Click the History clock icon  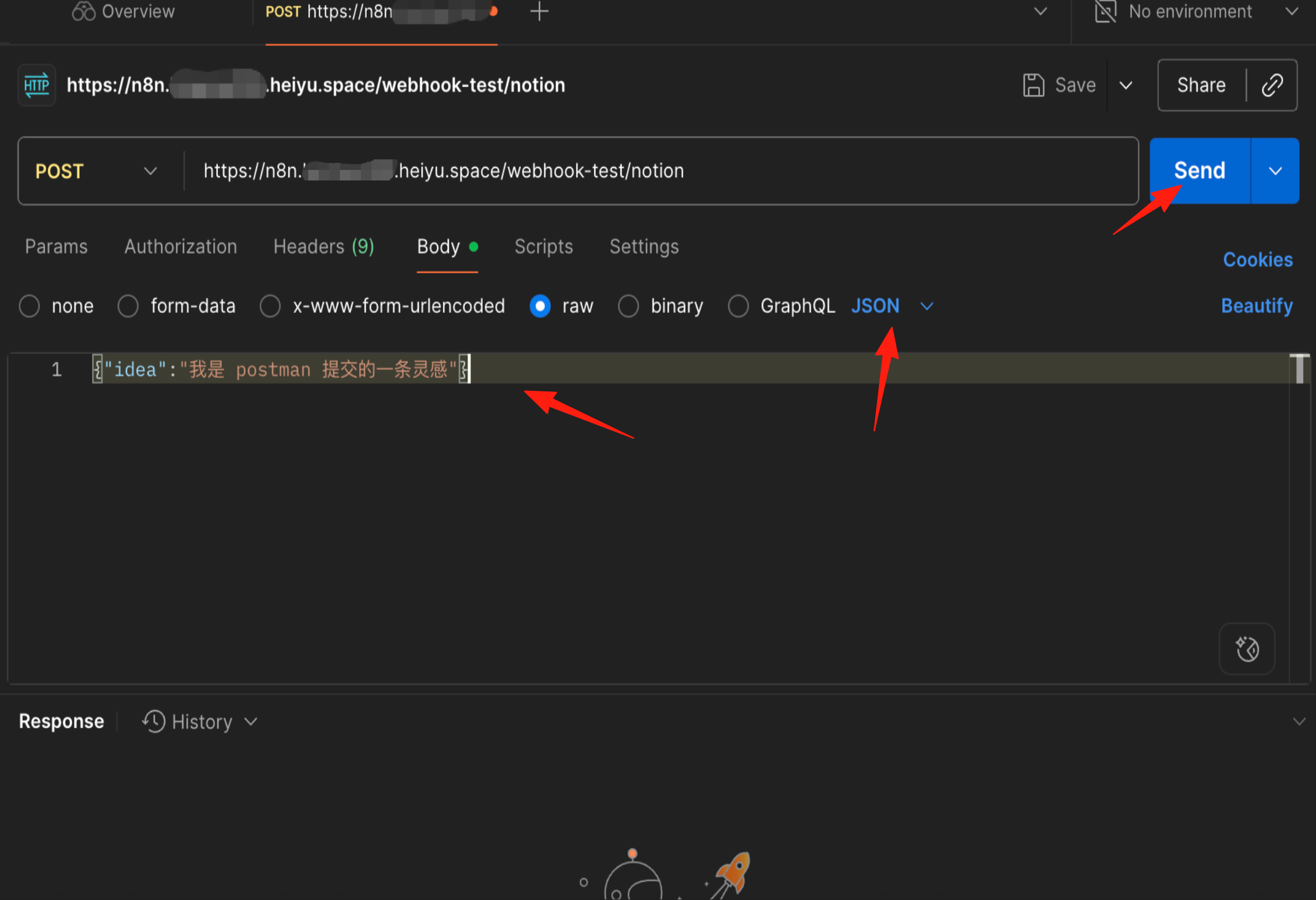click(x=154, y=721)
